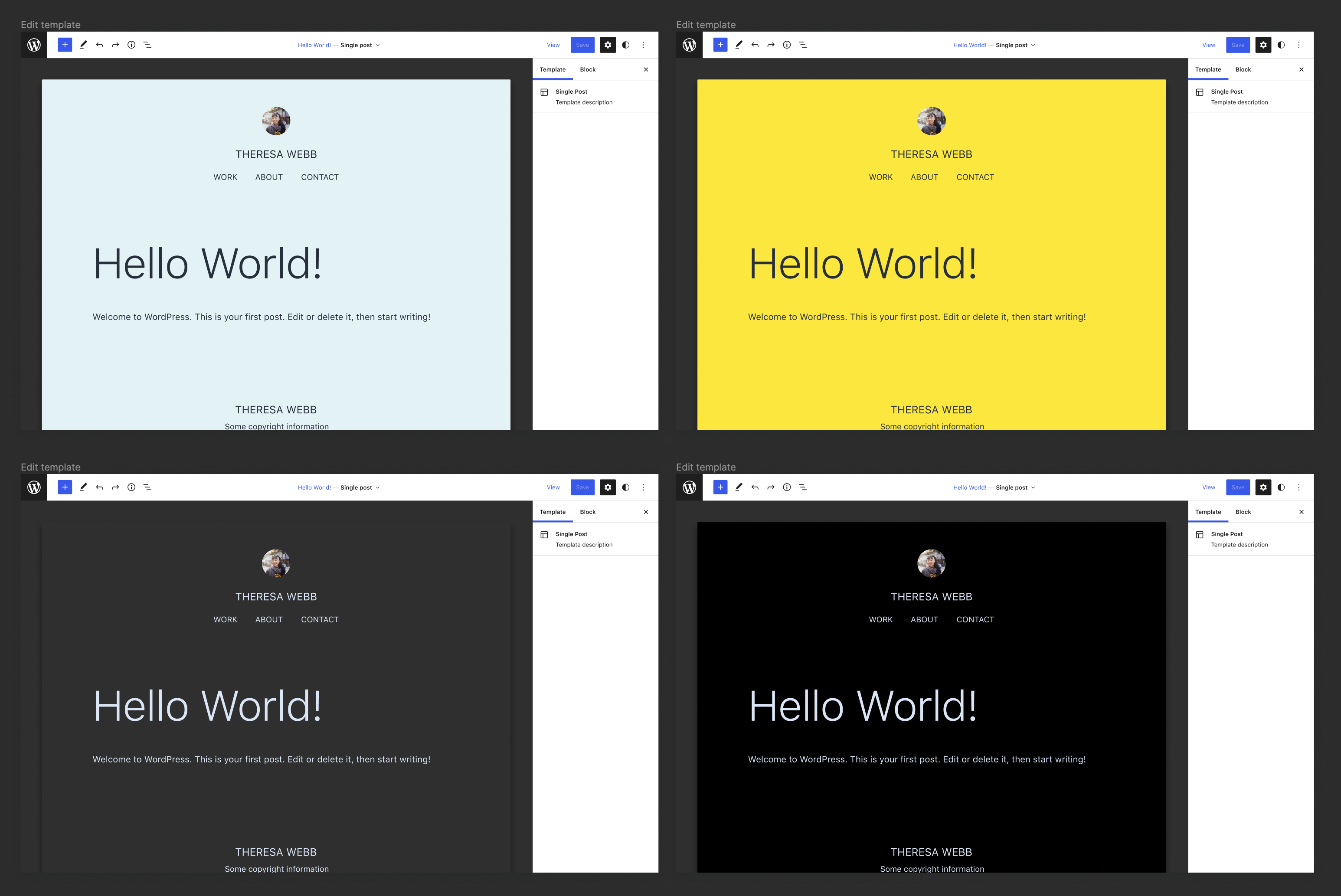The image size is (1341, 896).
Task: Switch to the Block tab in the yellow editor sidebar
Action: point(1243,70)
